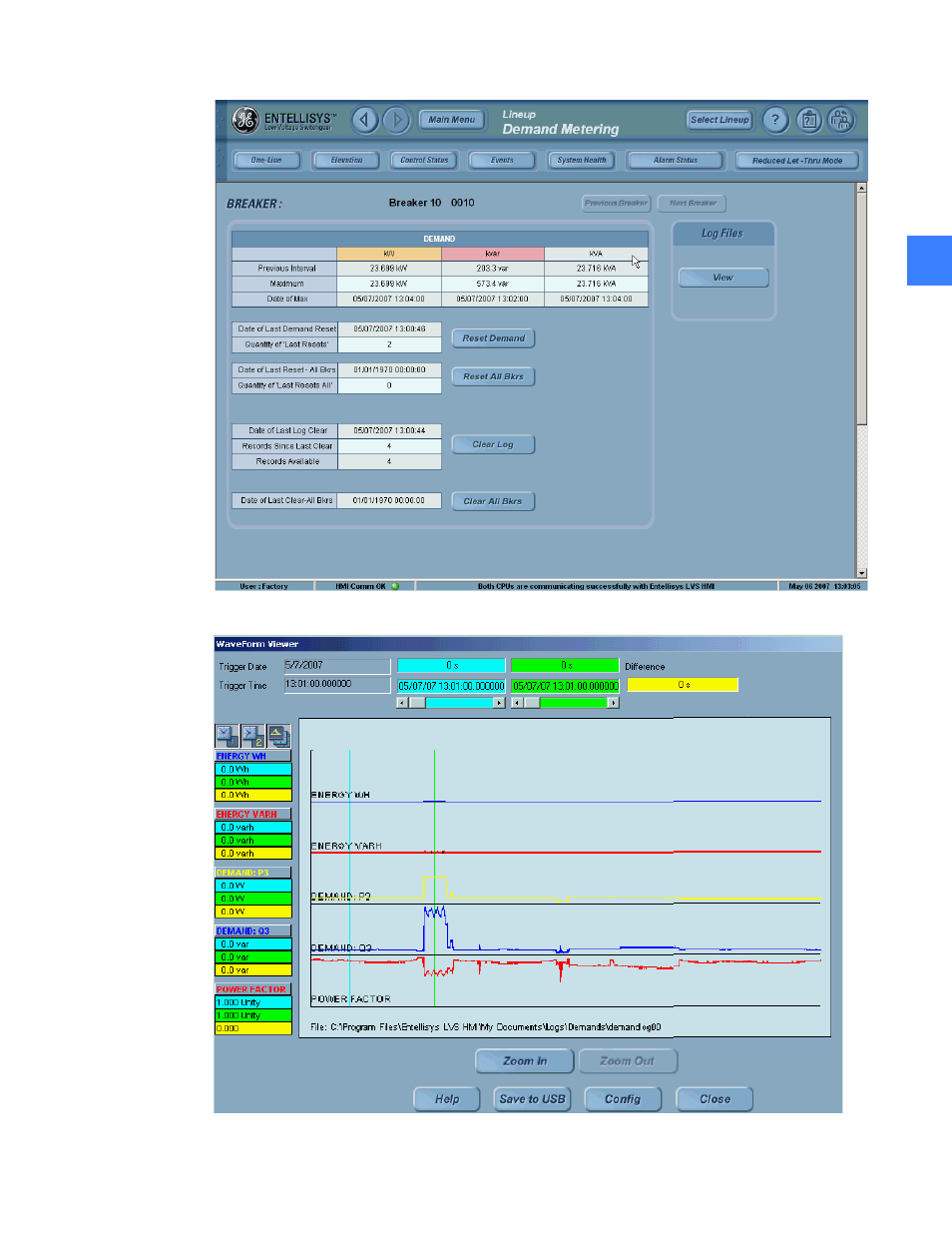Click the Save to USB button
The width and height of the screenshot is (952, 1233).
[533, 1099]
